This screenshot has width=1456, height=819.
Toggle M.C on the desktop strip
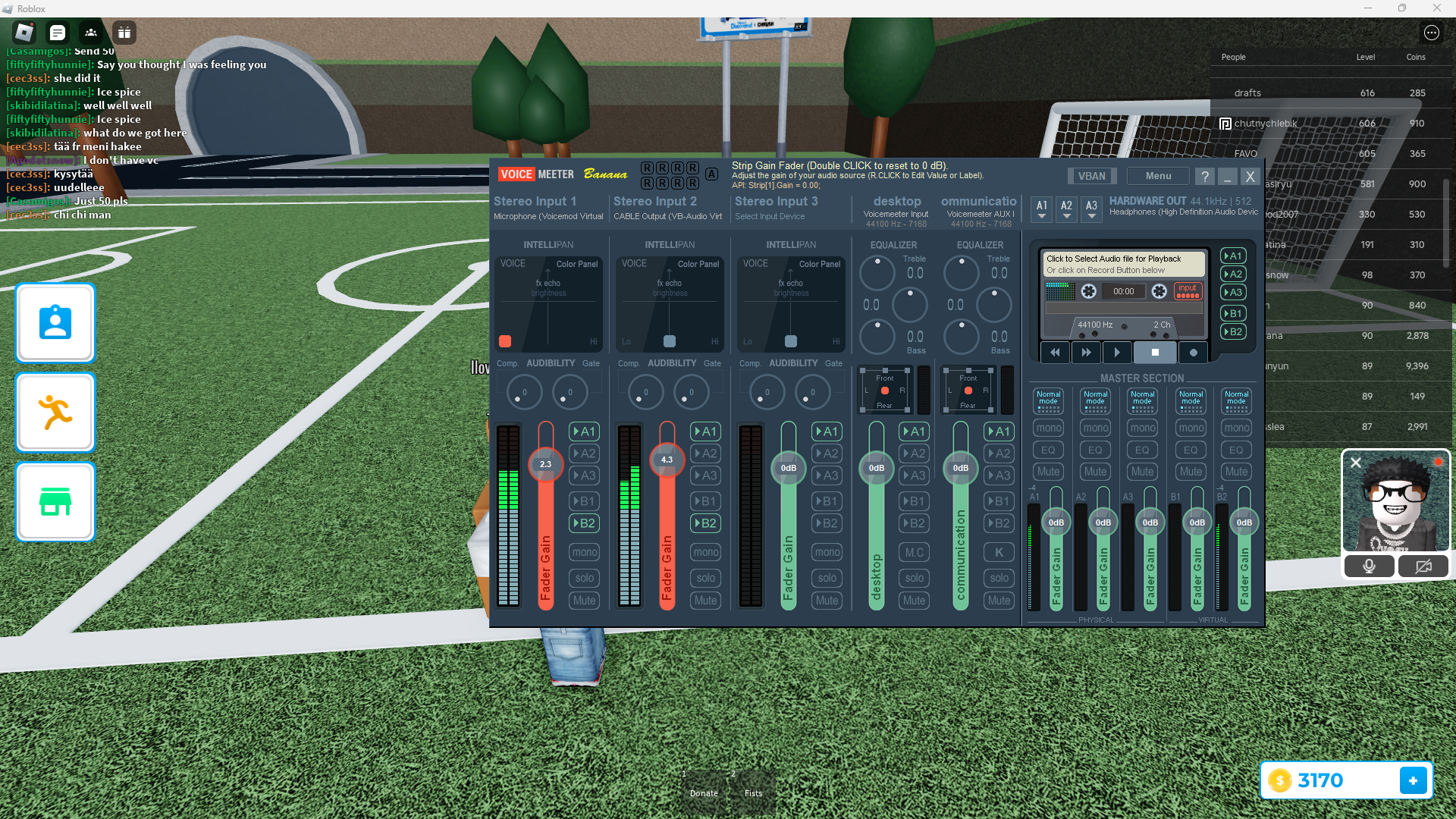[x=914, y=552]
